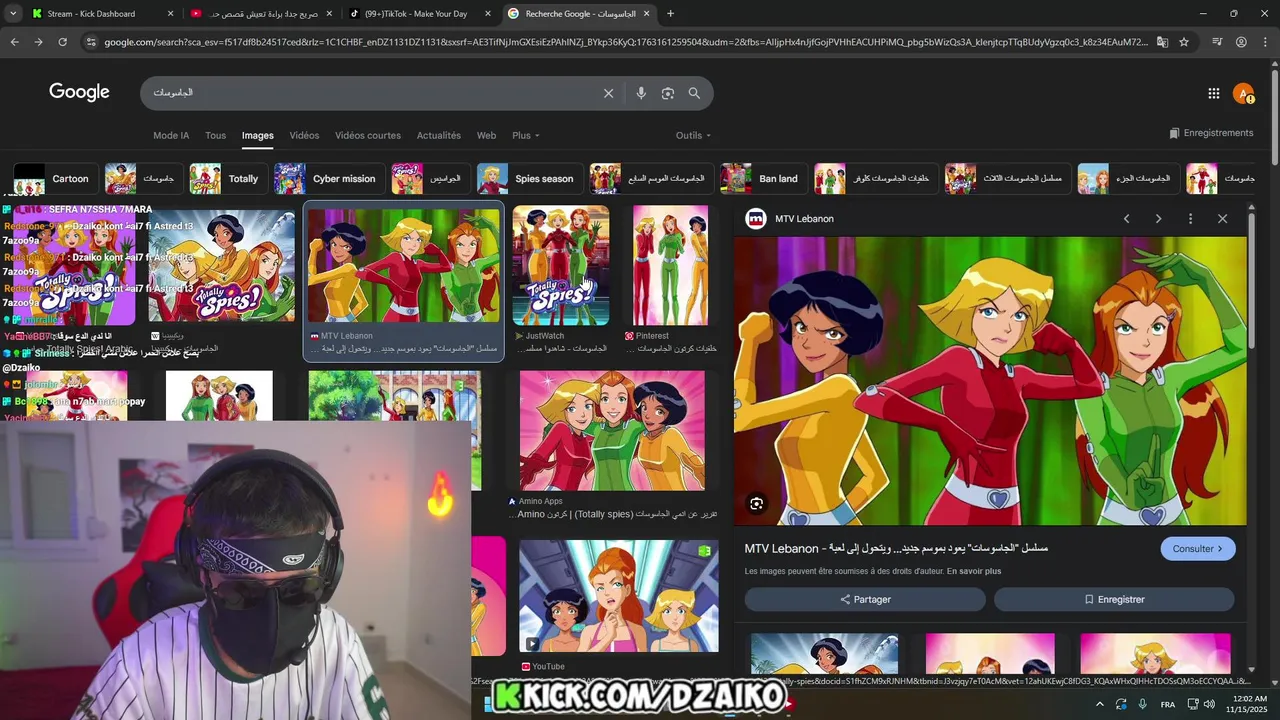Go forward in browser history
The height and width of the screenshot is (720, 1280).
(38, 42)
